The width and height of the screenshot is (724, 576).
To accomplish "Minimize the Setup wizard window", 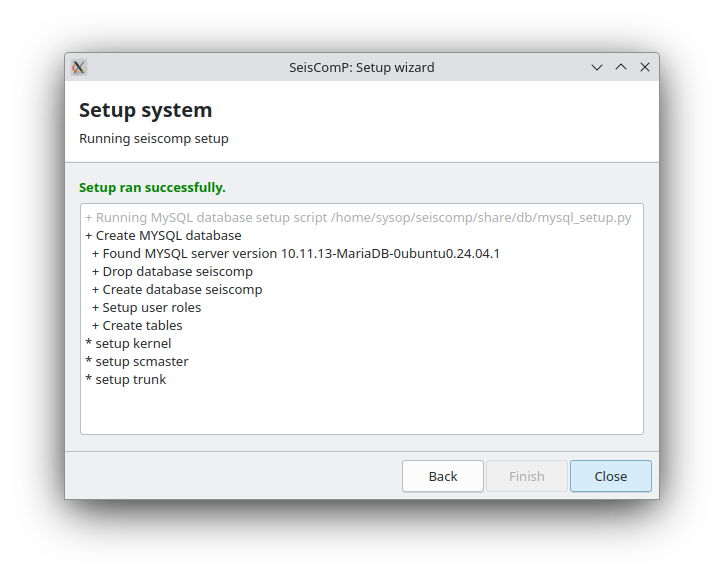I will (597, 67).
